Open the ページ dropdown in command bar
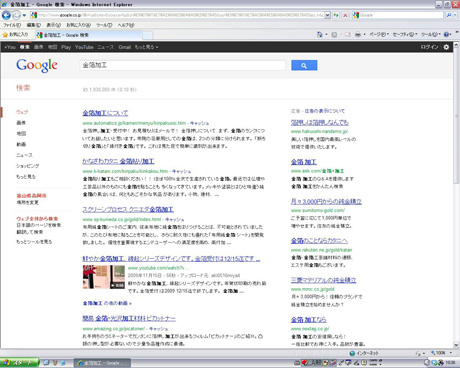Viewport: 460px width, 368px height. click(x=379, y=34)
